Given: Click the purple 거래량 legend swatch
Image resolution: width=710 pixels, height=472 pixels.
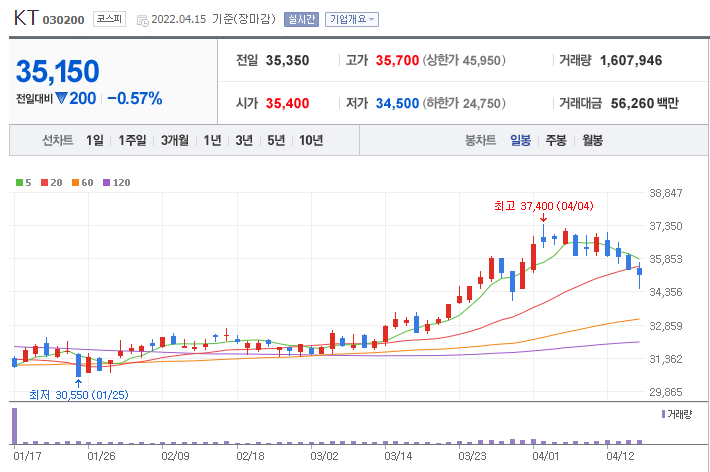Looking at the screenshot, I should click(663, 414).
